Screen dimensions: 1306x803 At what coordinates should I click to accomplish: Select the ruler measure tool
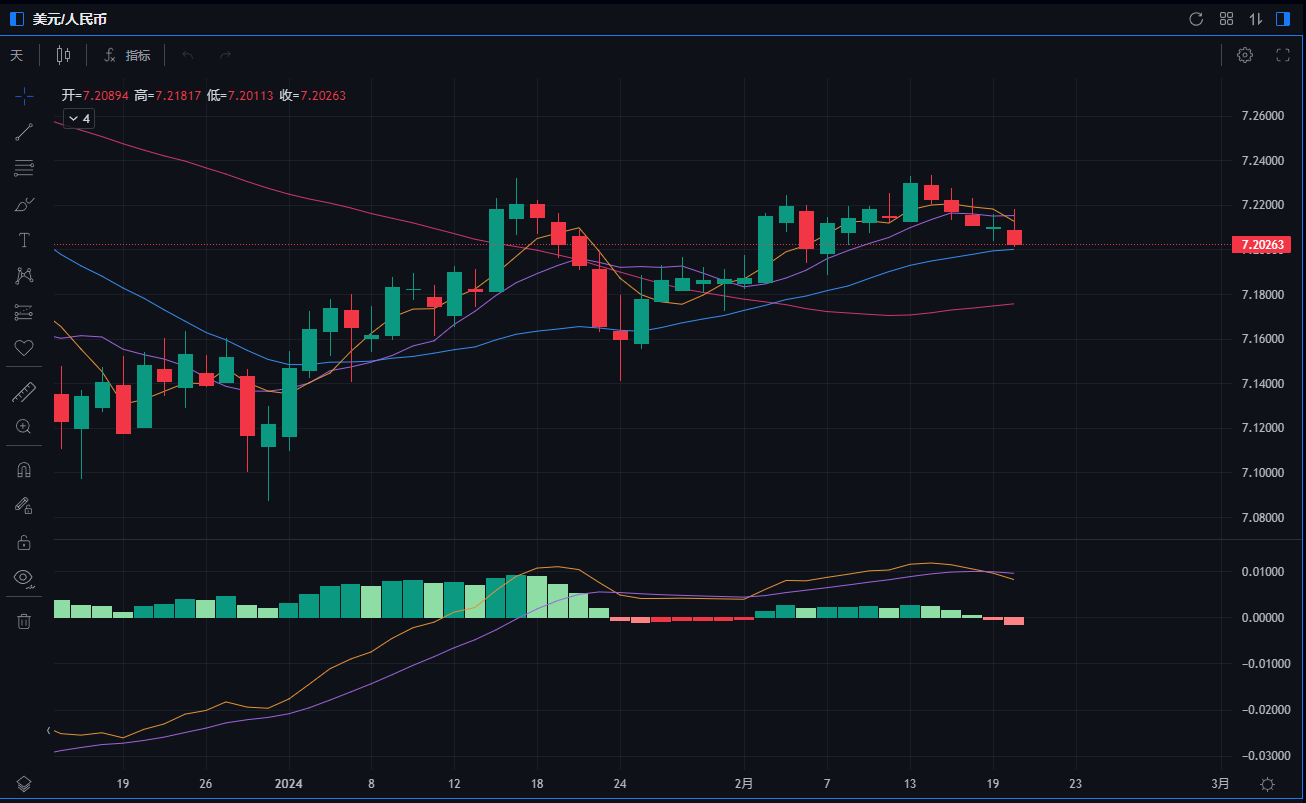pyautogui.click(x=24, y=392)
